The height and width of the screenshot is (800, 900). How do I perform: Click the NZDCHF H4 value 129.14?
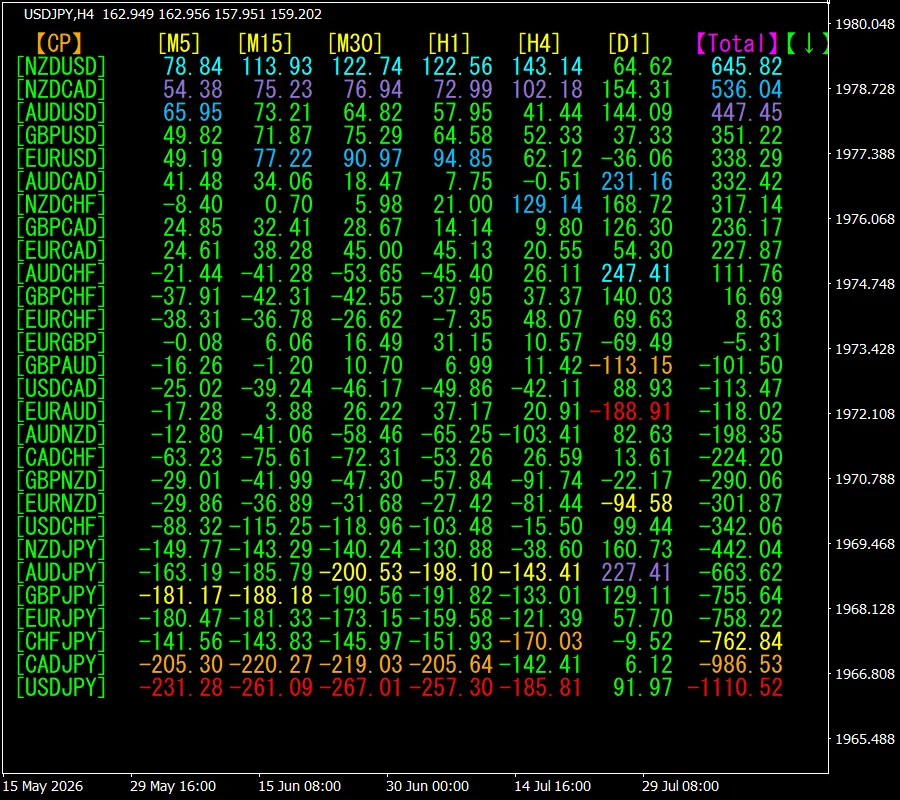coord(547,204)
